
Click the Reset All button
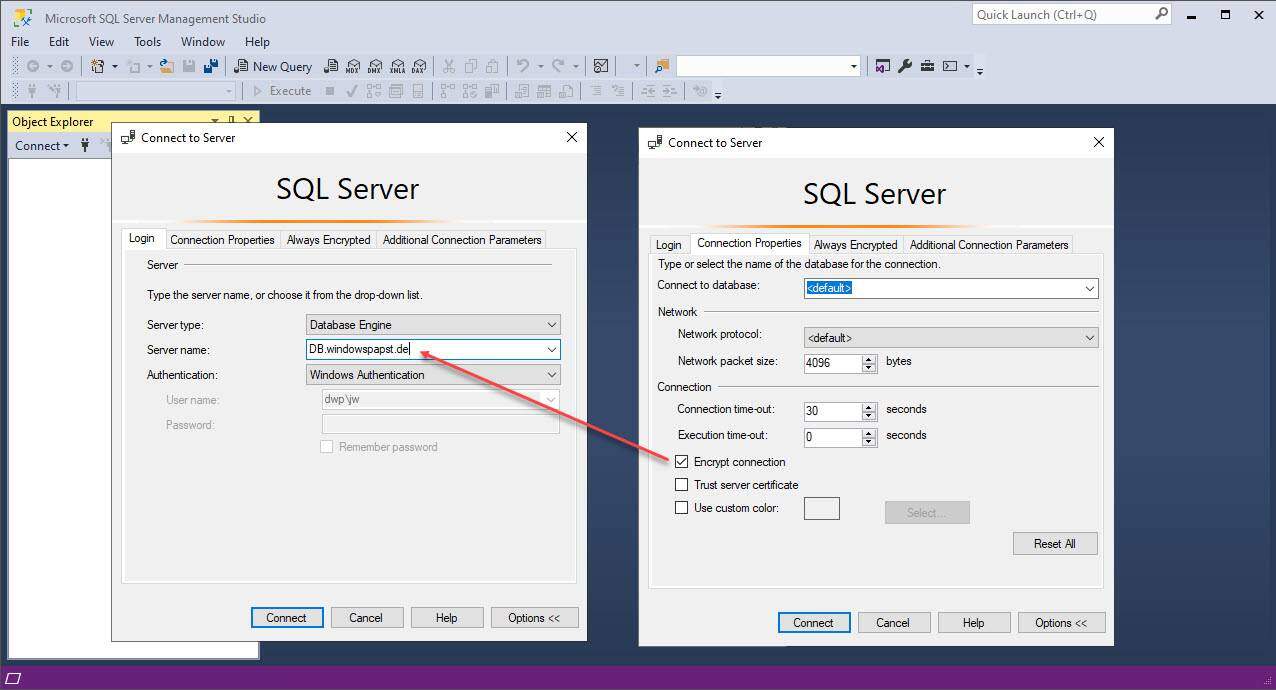click(x=1054, y=544)
